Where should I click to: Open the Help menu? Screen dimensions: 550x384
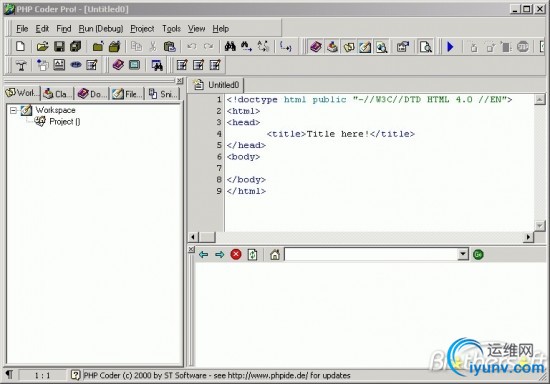pos(221,29)
